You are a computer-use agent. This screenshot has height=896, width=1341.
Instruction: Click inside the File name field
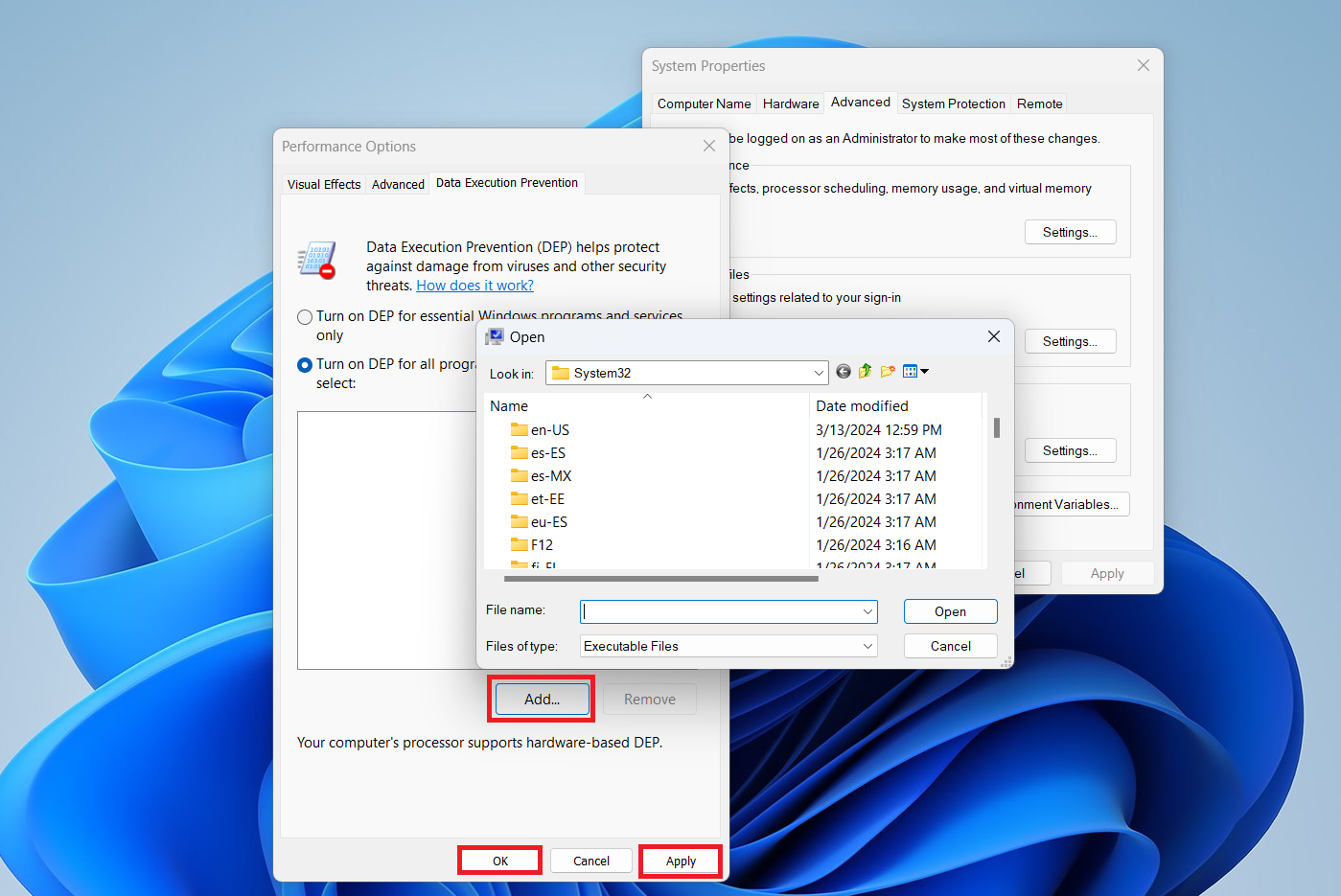pyautogui.click(x=719, y=610)
